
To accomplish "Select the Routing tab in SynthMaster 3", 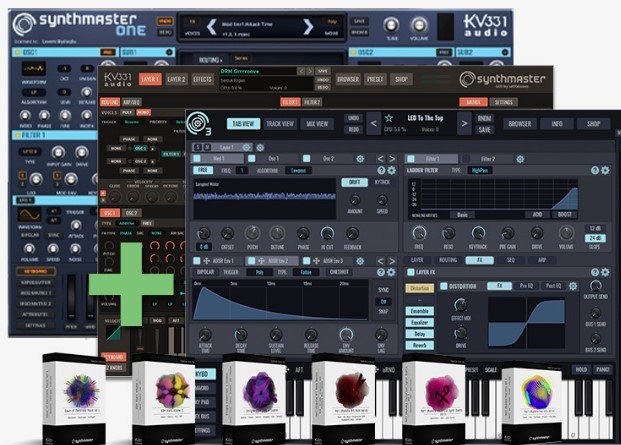I will coord(448,260).
